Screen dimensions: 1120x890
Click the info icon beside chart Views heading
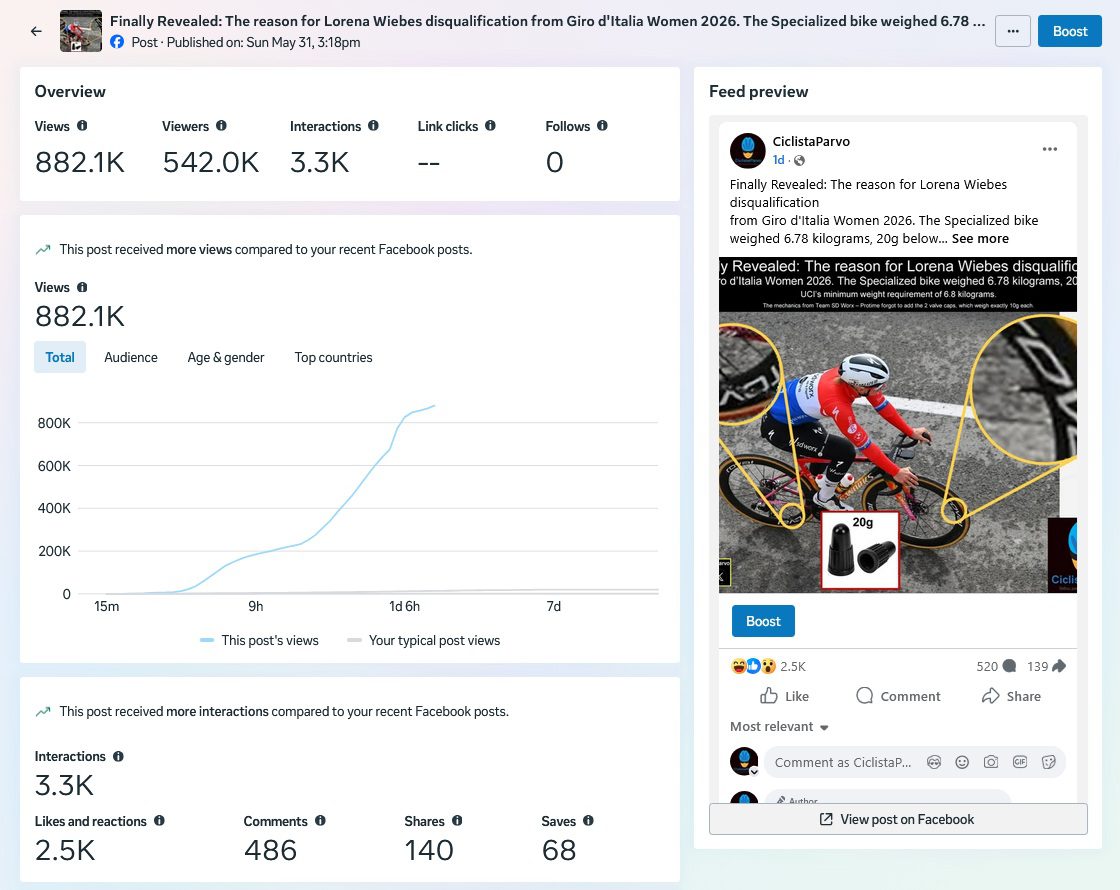point(82,287)
